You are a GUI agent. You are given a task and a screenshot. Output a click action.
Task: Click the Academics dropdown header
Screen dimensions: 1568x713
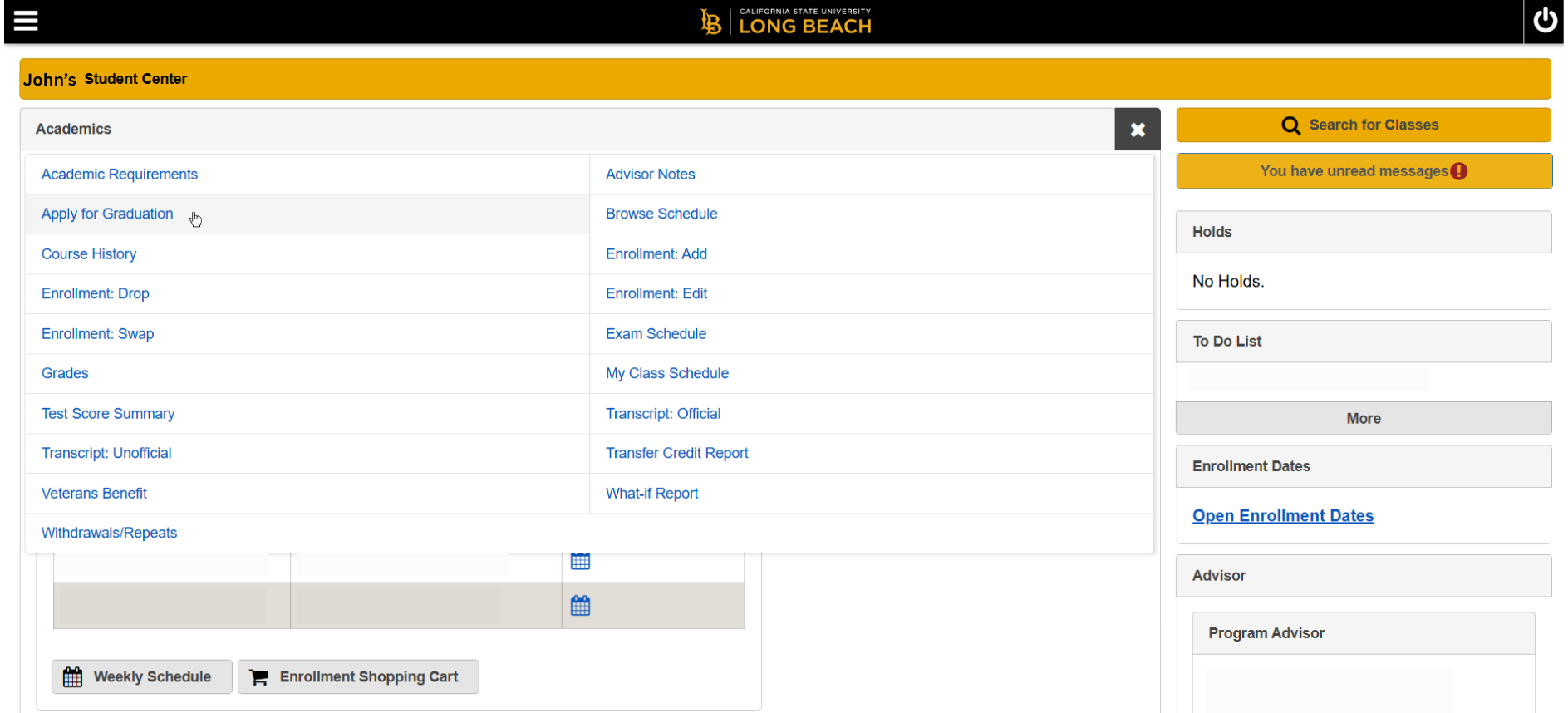click(565, 130)
